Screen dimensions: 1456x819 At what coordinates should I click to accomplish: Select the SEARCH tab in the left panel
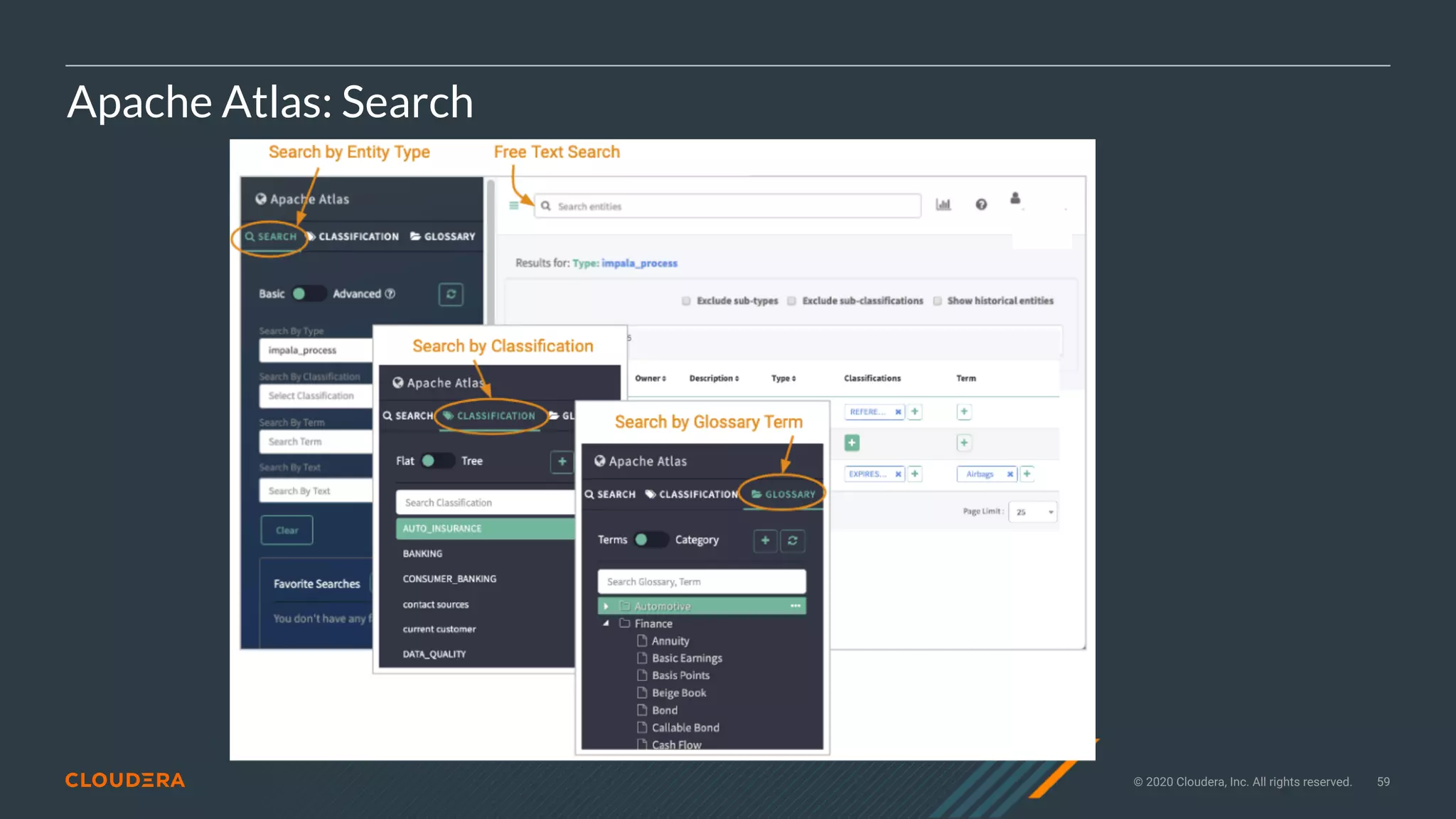[x=271, y=237]
